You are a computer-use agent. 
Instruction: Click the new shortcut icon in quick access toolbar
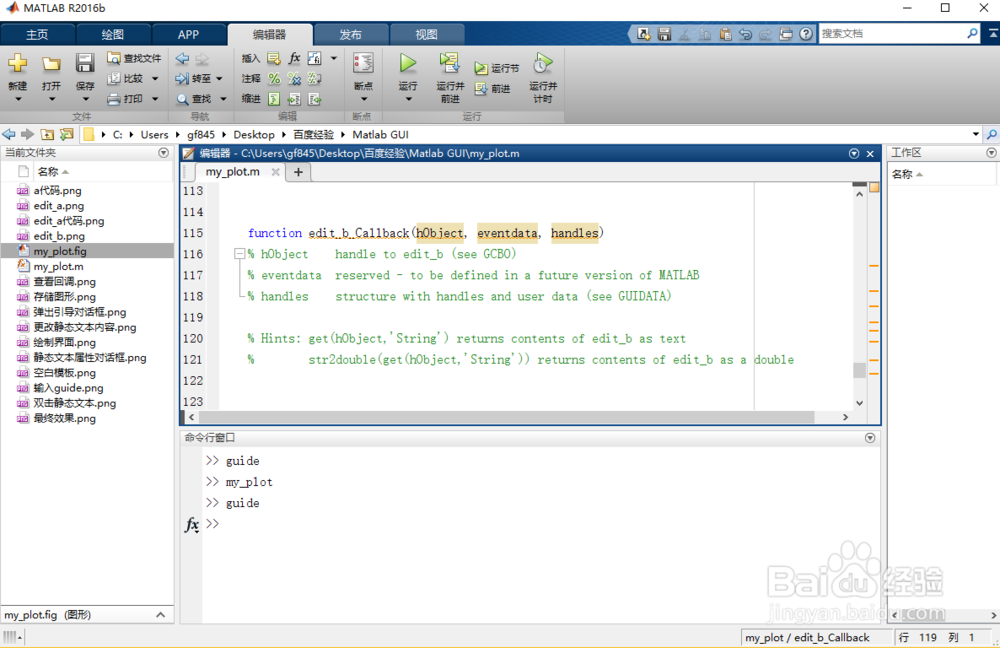click(x=643, y=34)
